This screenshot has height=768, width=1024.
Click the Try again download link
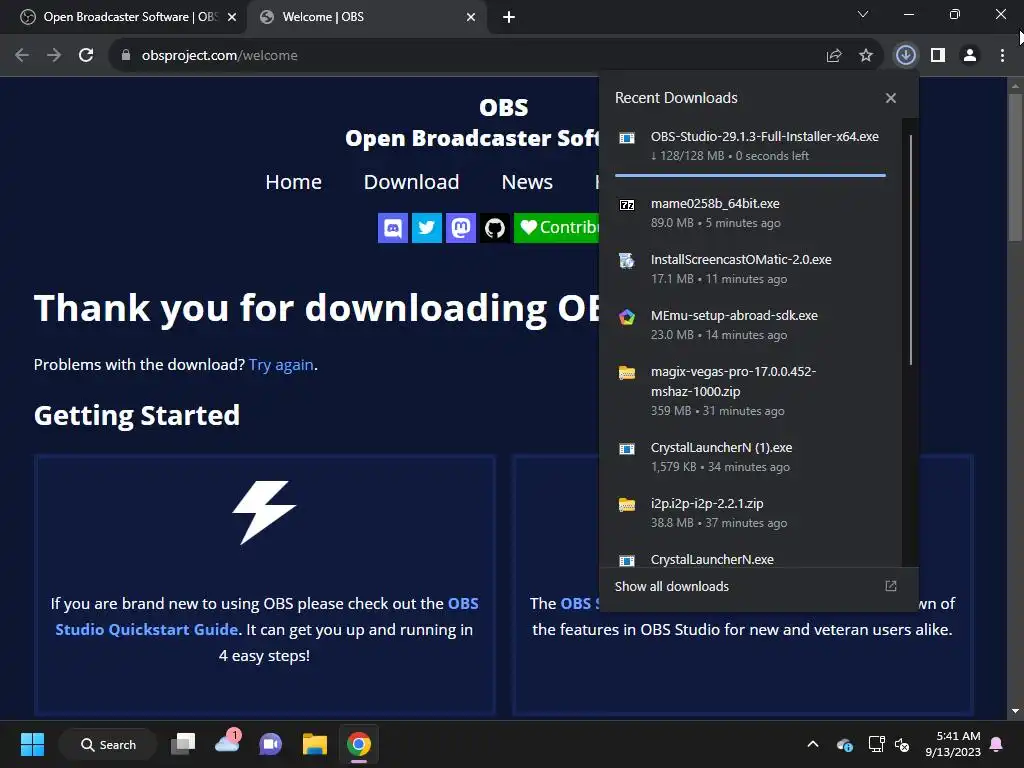pos(281,364)
